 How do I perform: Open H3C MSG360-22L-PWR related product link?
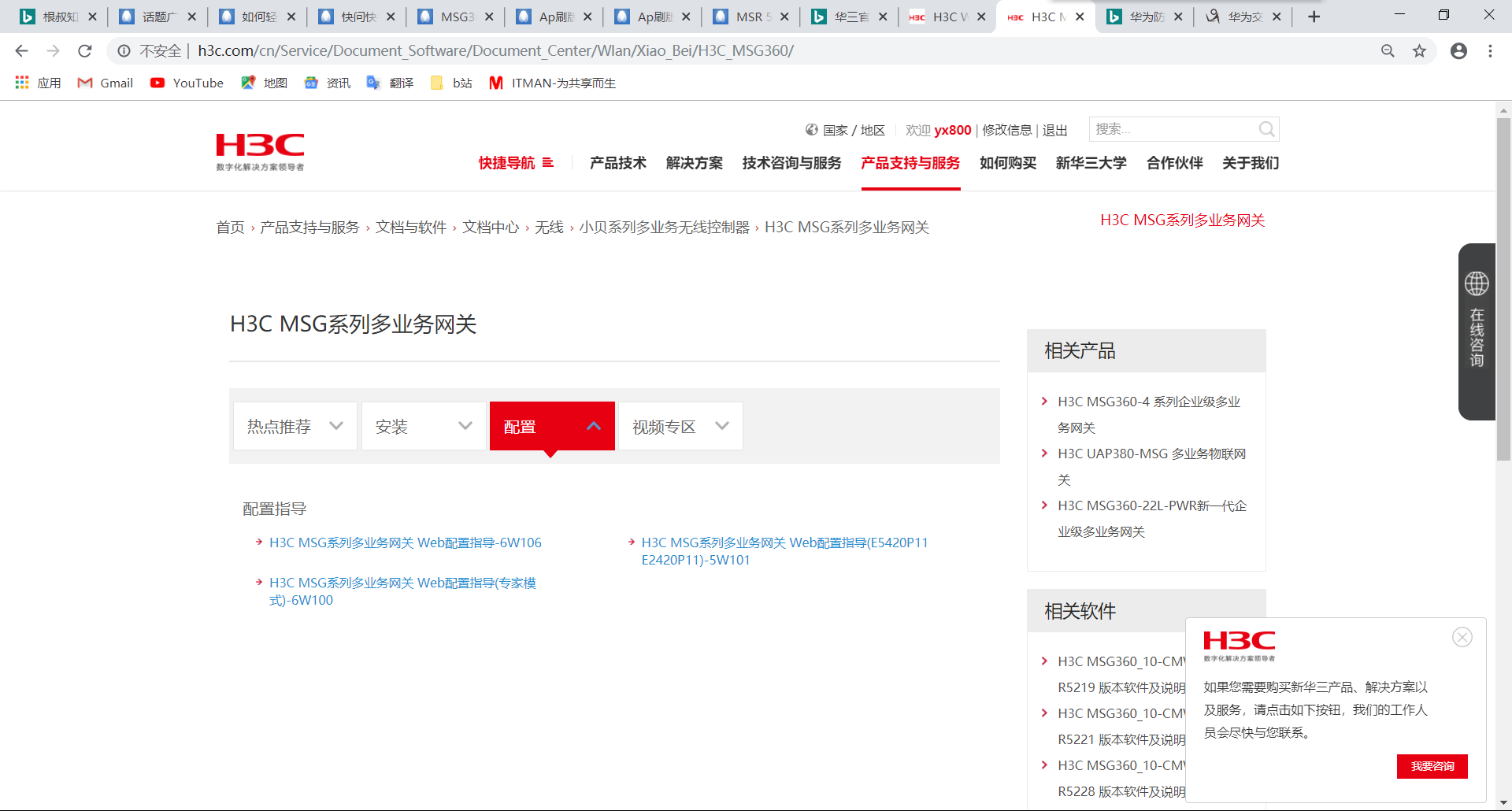point(1152,518)
